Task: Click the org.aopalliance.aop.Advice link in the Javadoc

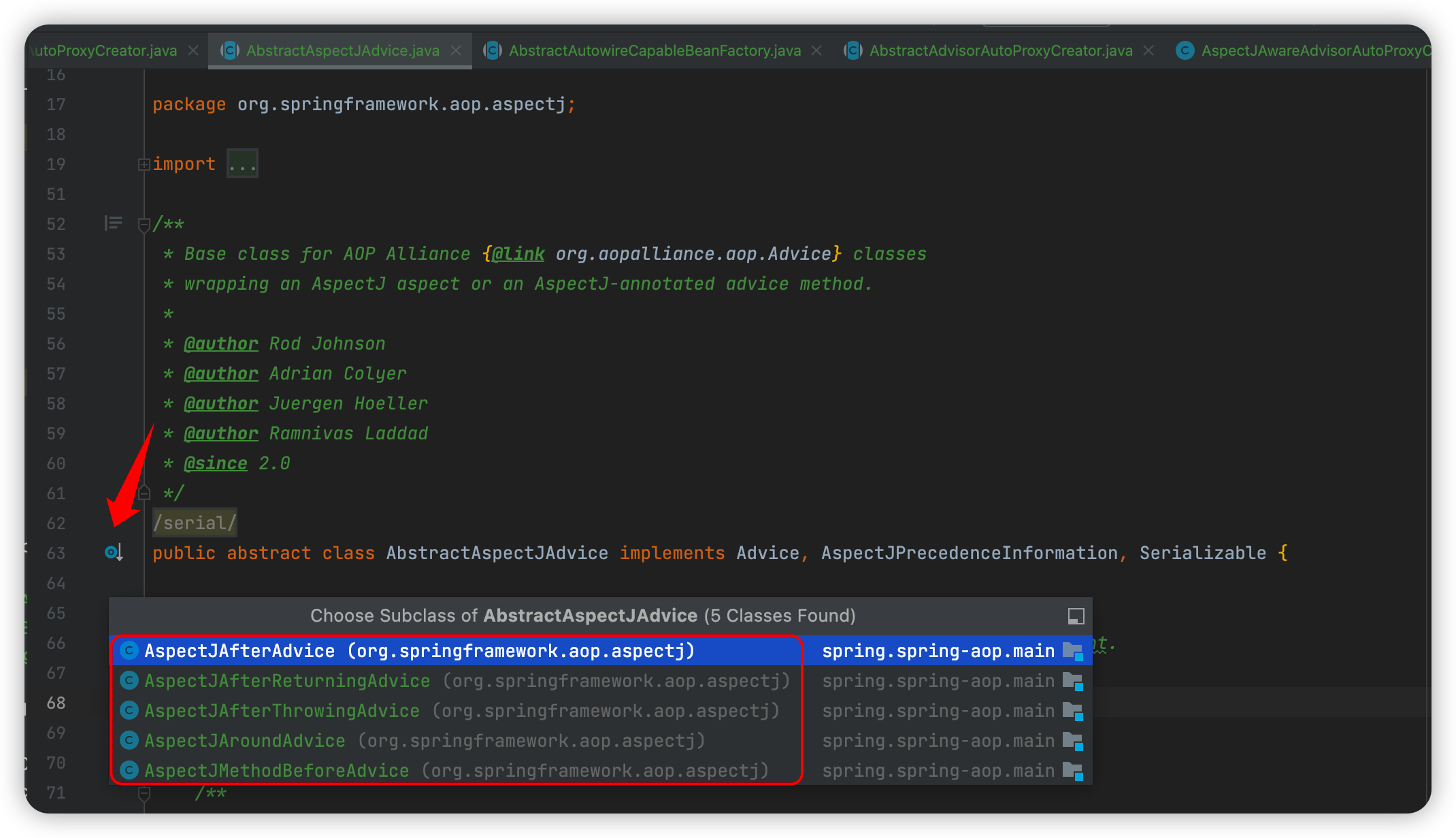Action: [x=693, y=254]
